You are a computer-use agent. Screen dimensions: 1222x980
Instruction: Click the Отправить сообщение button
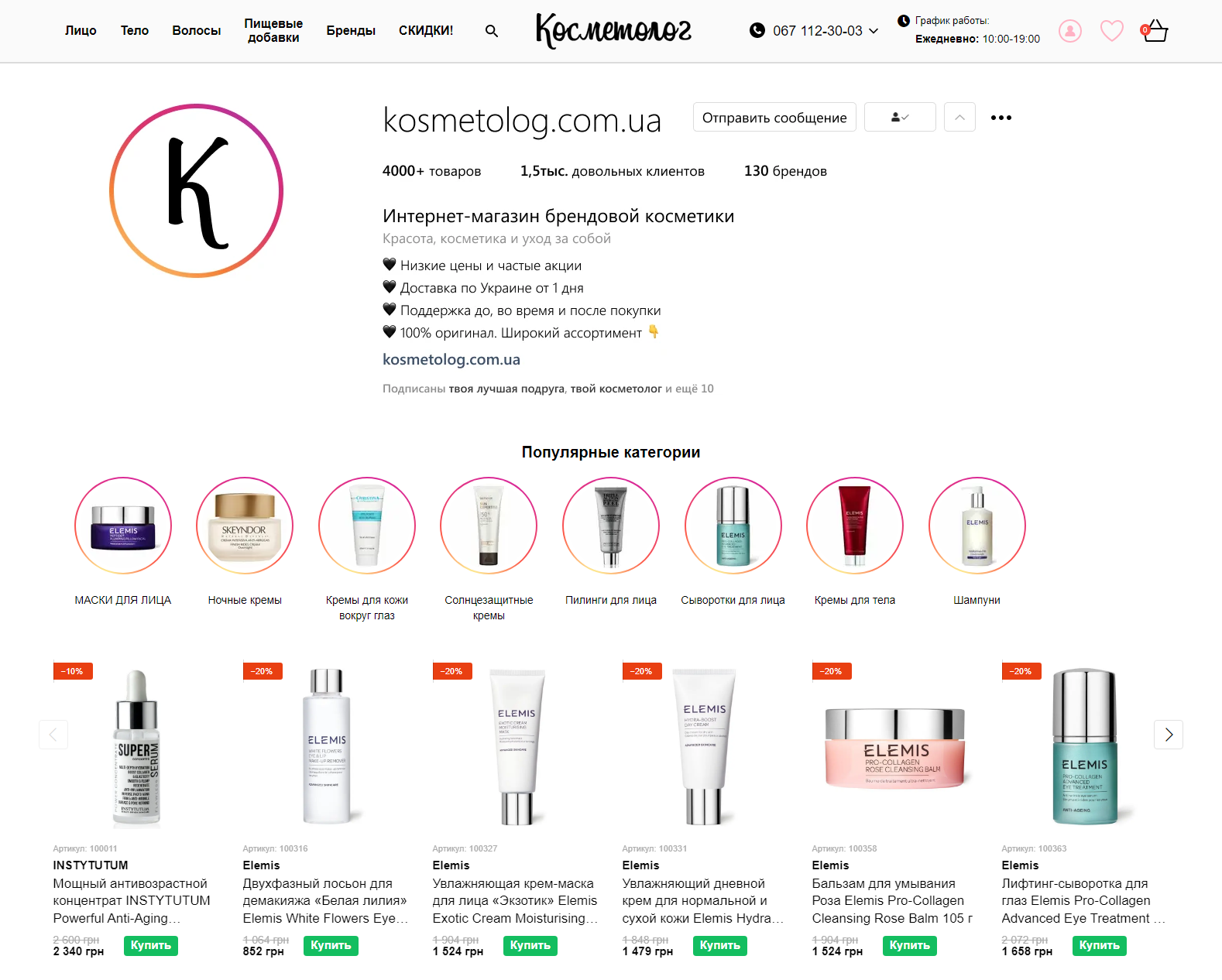pyautogui.click(x=774, y=117)
